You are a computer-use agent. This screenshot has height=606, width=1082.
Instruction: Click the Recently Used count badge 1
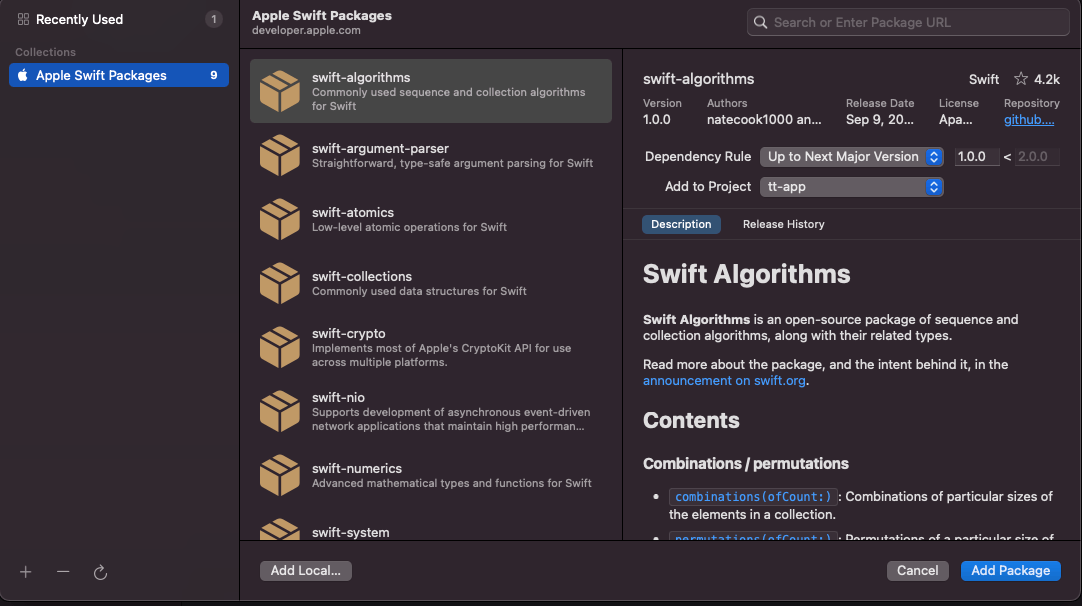(213, 19)
